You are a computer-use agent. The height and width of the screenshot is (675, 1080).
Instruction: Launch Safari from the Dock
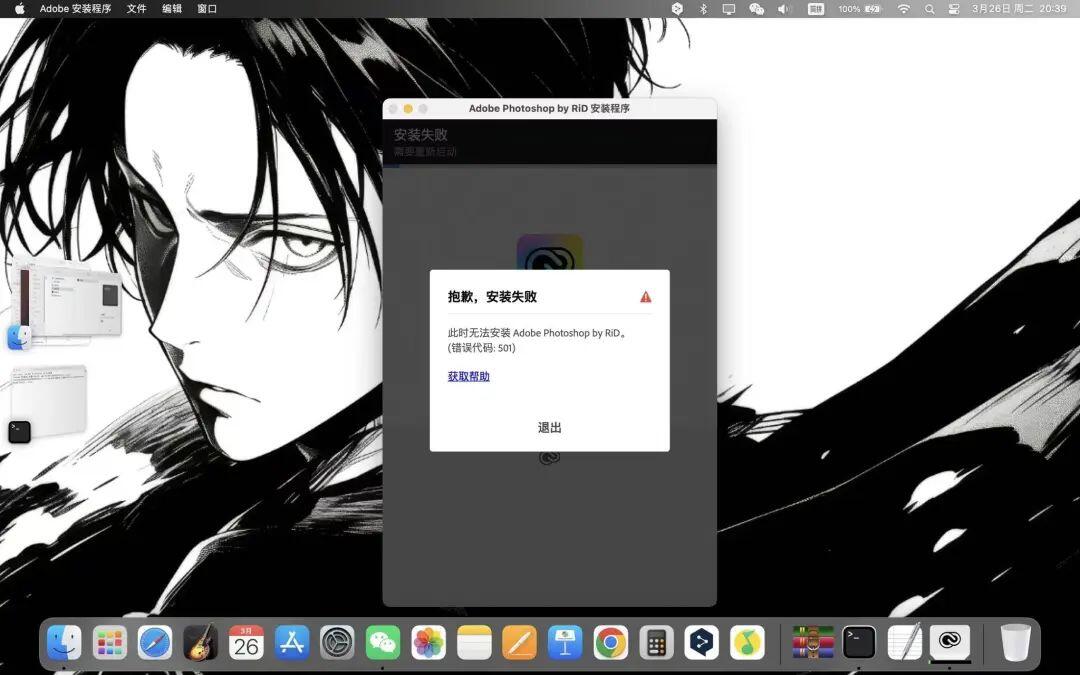coord(155,643)
